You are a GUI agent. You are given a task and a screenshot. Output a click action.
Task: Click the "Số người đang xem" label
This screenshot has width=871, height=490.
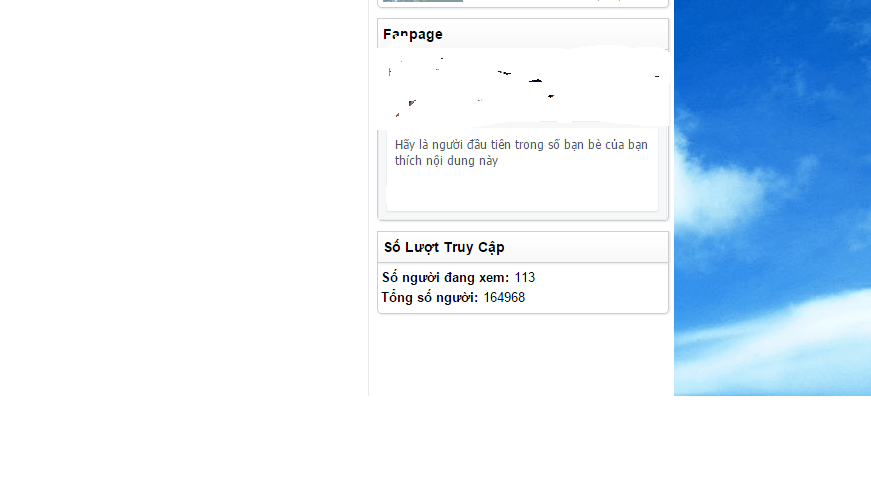(445, 277)
